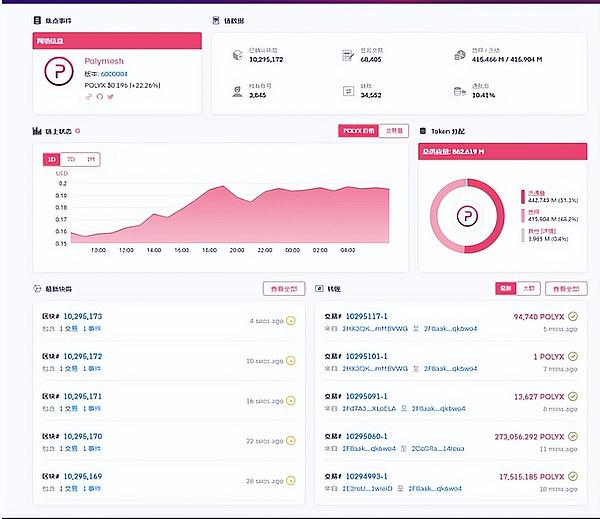Switch to the transaction volume chart tab
The height and width of the screenshot is (519, 600).
395,131
